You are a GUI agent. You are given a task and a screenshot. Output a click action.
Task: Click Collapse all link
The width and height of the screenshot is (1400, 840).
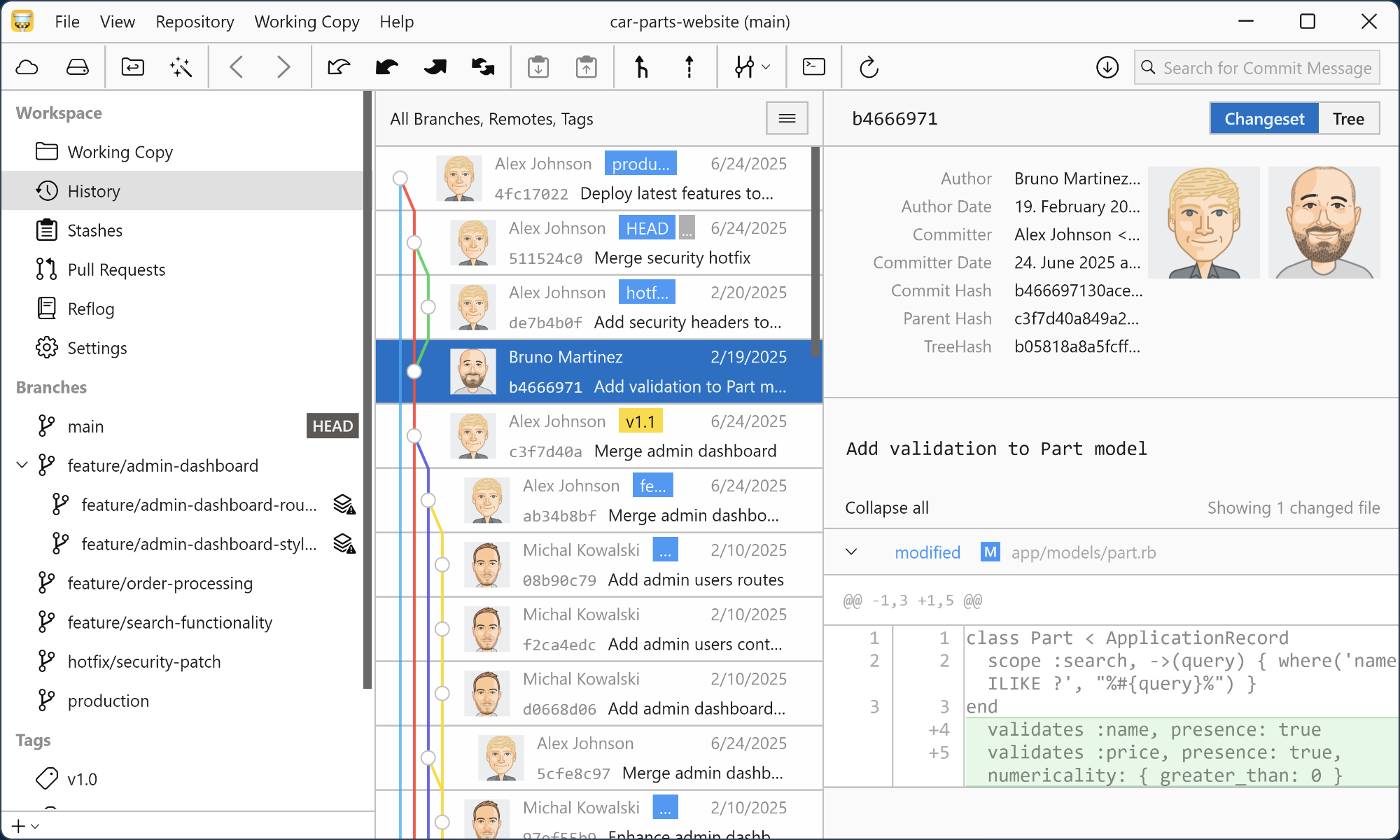click(x=886, y=507)
